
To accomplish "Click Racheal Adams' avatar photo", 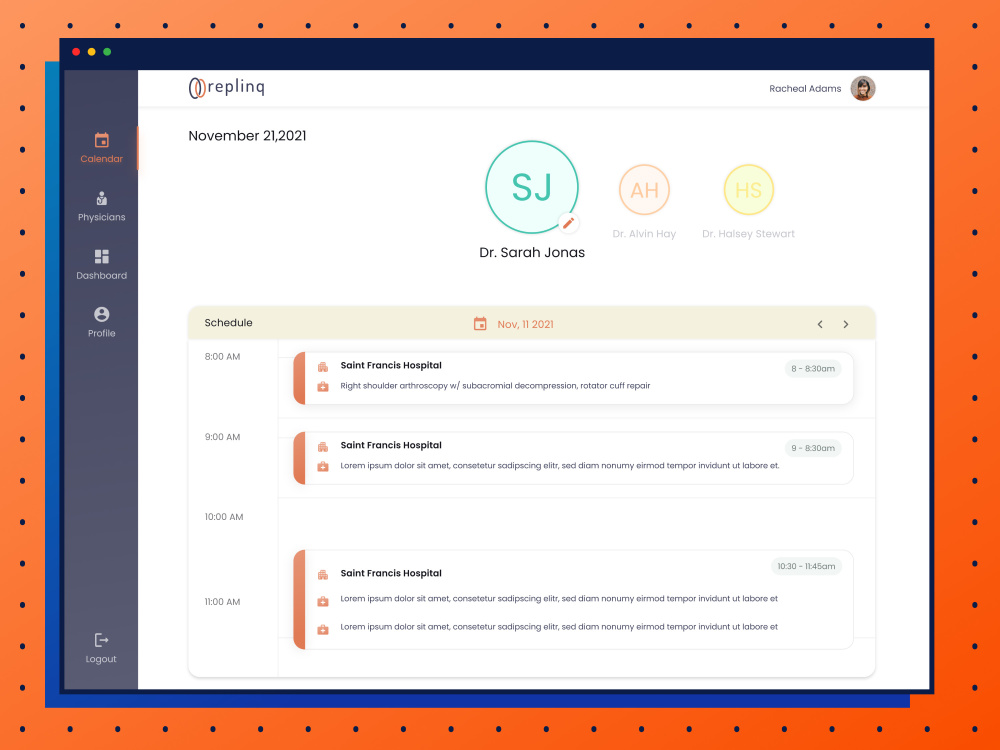I will pyautogui.click(x=863, y=88).
